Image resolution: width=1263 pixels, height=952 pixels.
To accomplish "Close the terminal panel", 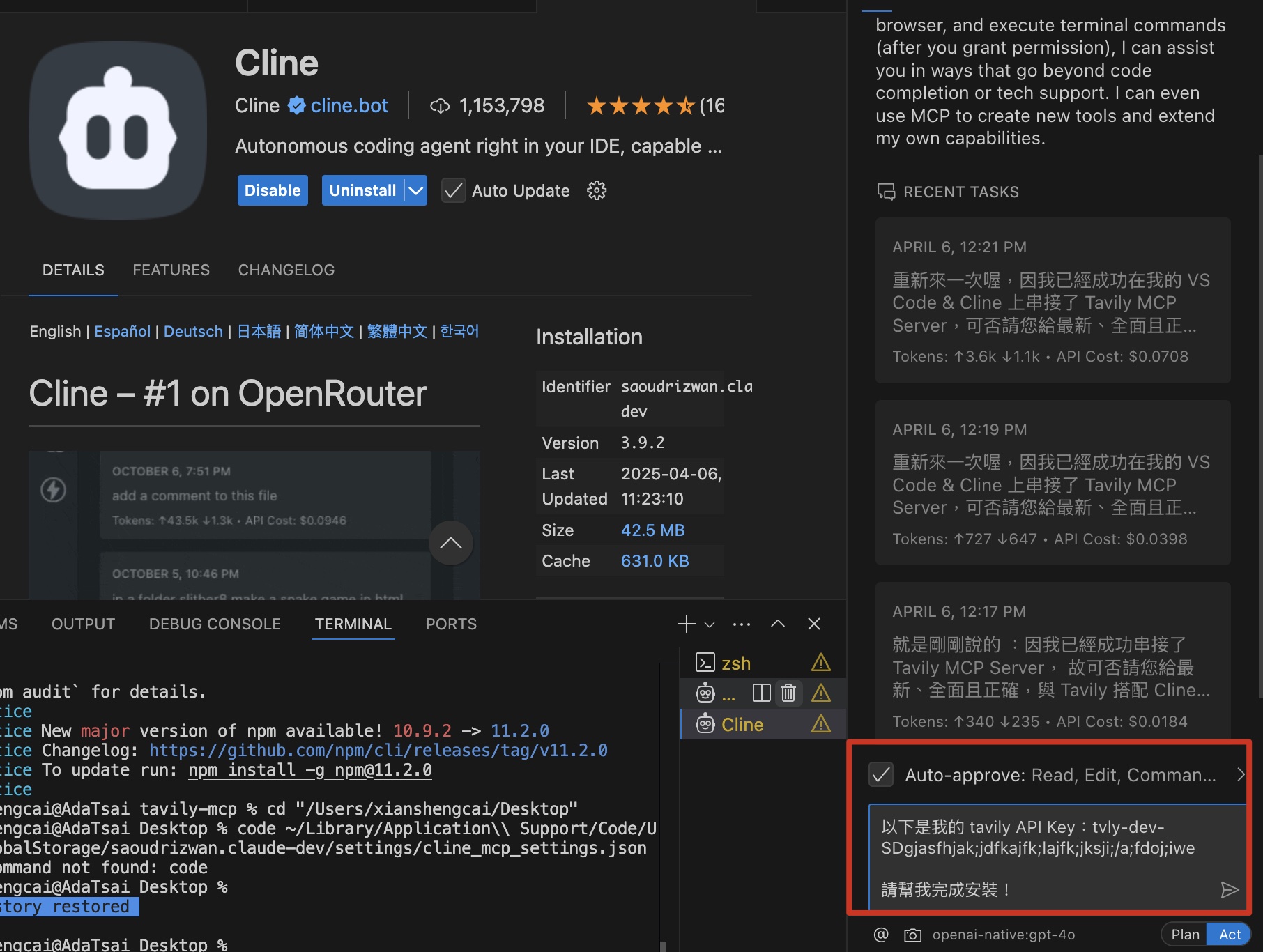I will coord(814,624).
